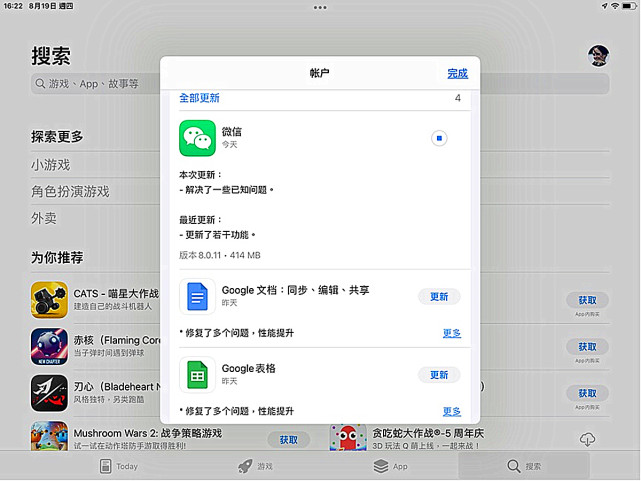Screen dimensions: 641x481
Task: Focus the 游戏、App、故事等 search field
Action: point(320,84)
